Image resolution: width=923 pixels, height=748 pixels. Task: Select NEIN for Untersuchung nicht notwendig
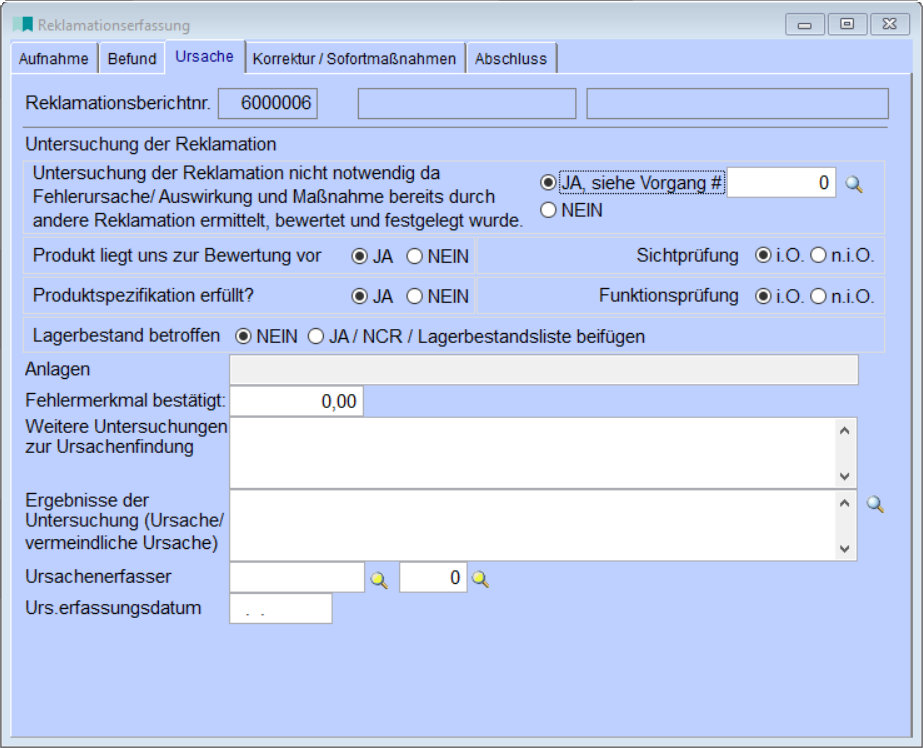click(548, 211)
